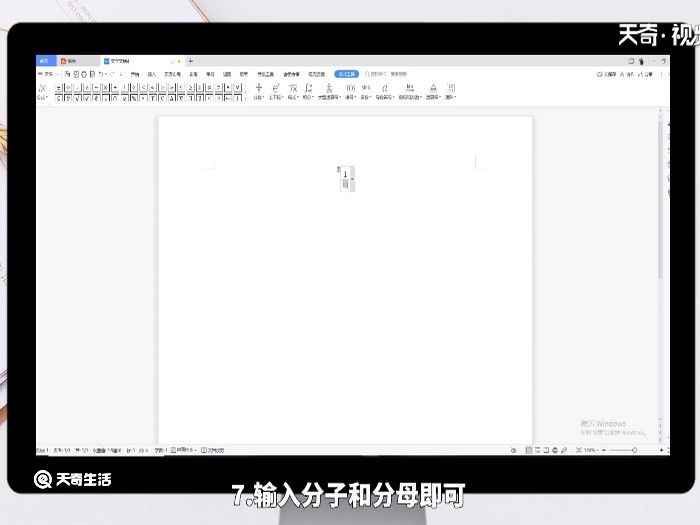700x525 pixels.
Task: Open the 函数 function dropdown
Action: coord(366,91)
